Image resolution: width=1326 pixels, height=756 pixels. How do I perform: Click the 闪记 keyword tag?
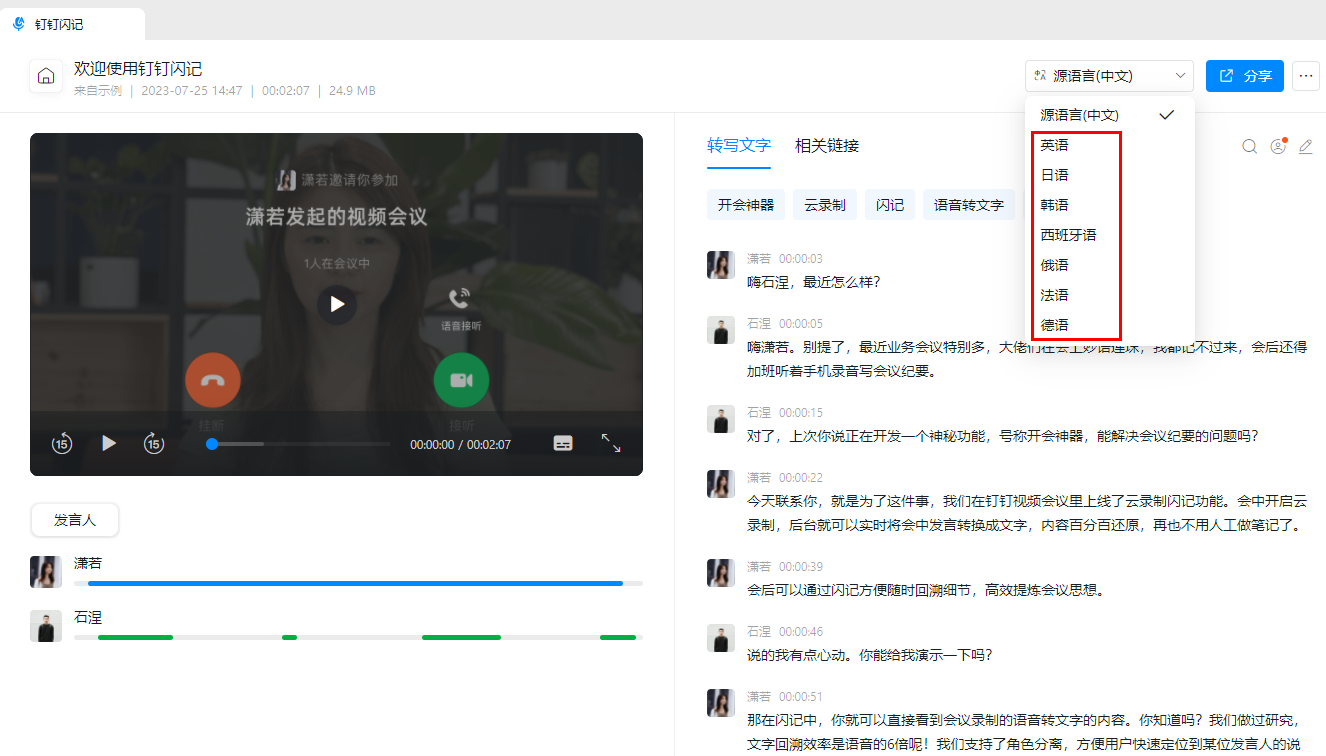pyautogui.click(x=890, y=205)
